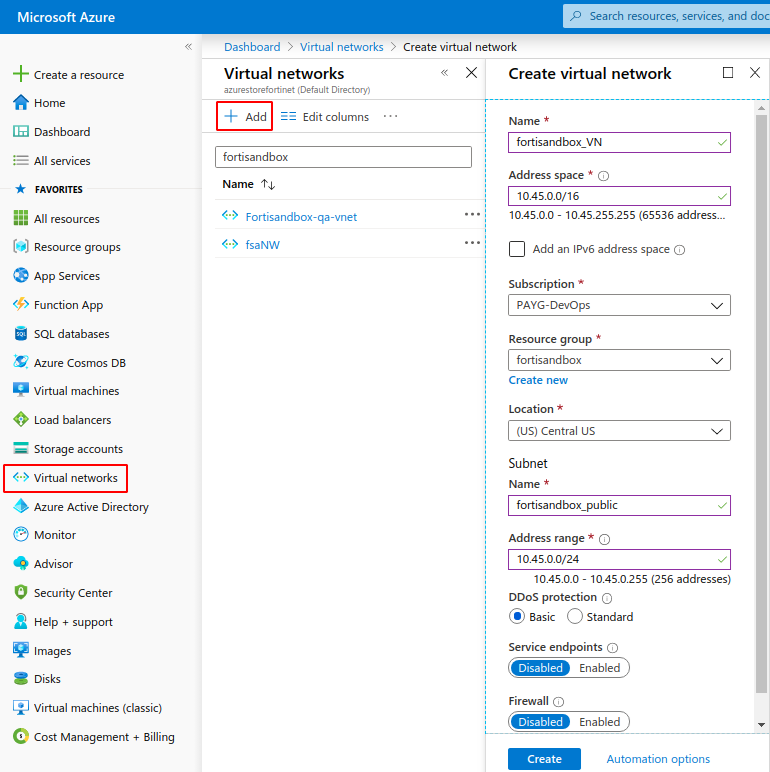Viewport: 770px width, 772px height.
Task: Open fsaNW virtual network link
Action: (x=262, y=245)
